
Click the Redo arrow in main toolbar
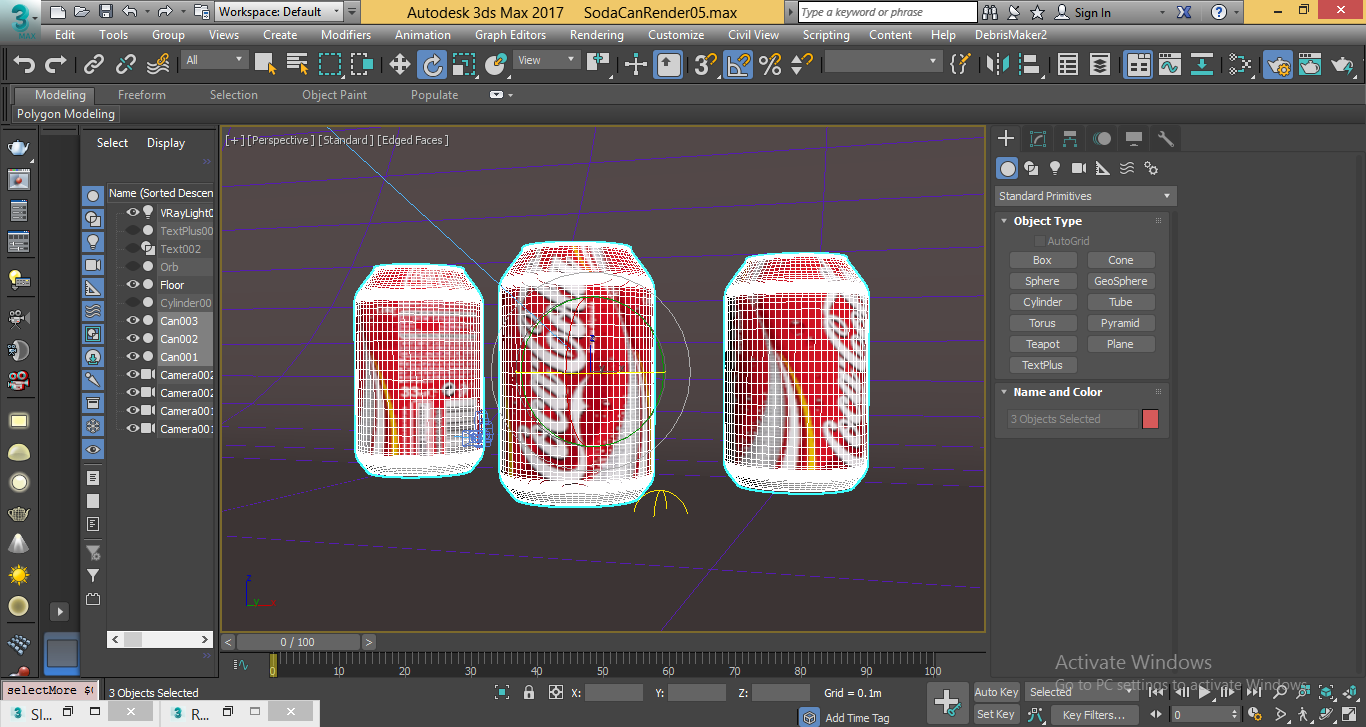tap(56, 65)
